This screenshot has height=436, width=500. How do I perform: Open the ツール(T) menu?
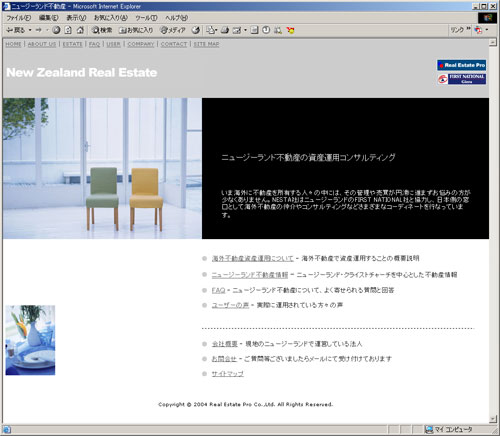point(146,18)
